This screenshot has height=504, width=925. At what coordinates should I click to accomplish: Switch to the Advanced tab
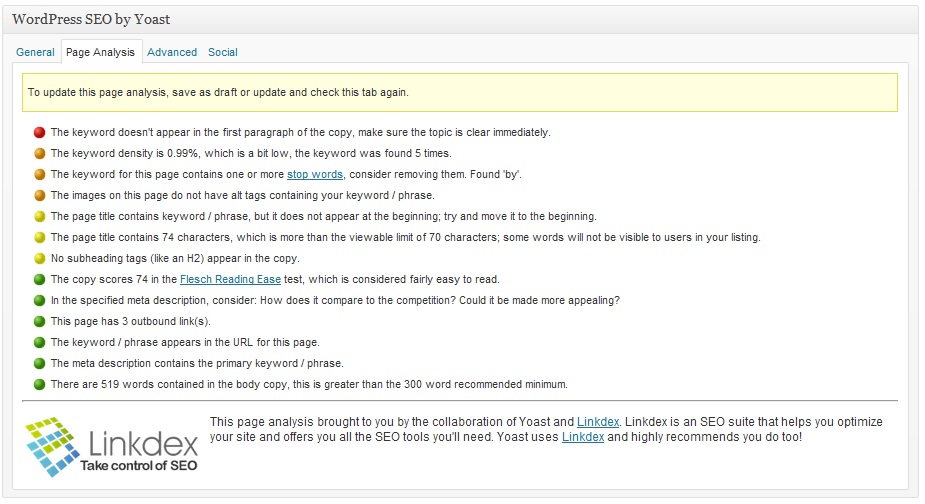[172, 52]
